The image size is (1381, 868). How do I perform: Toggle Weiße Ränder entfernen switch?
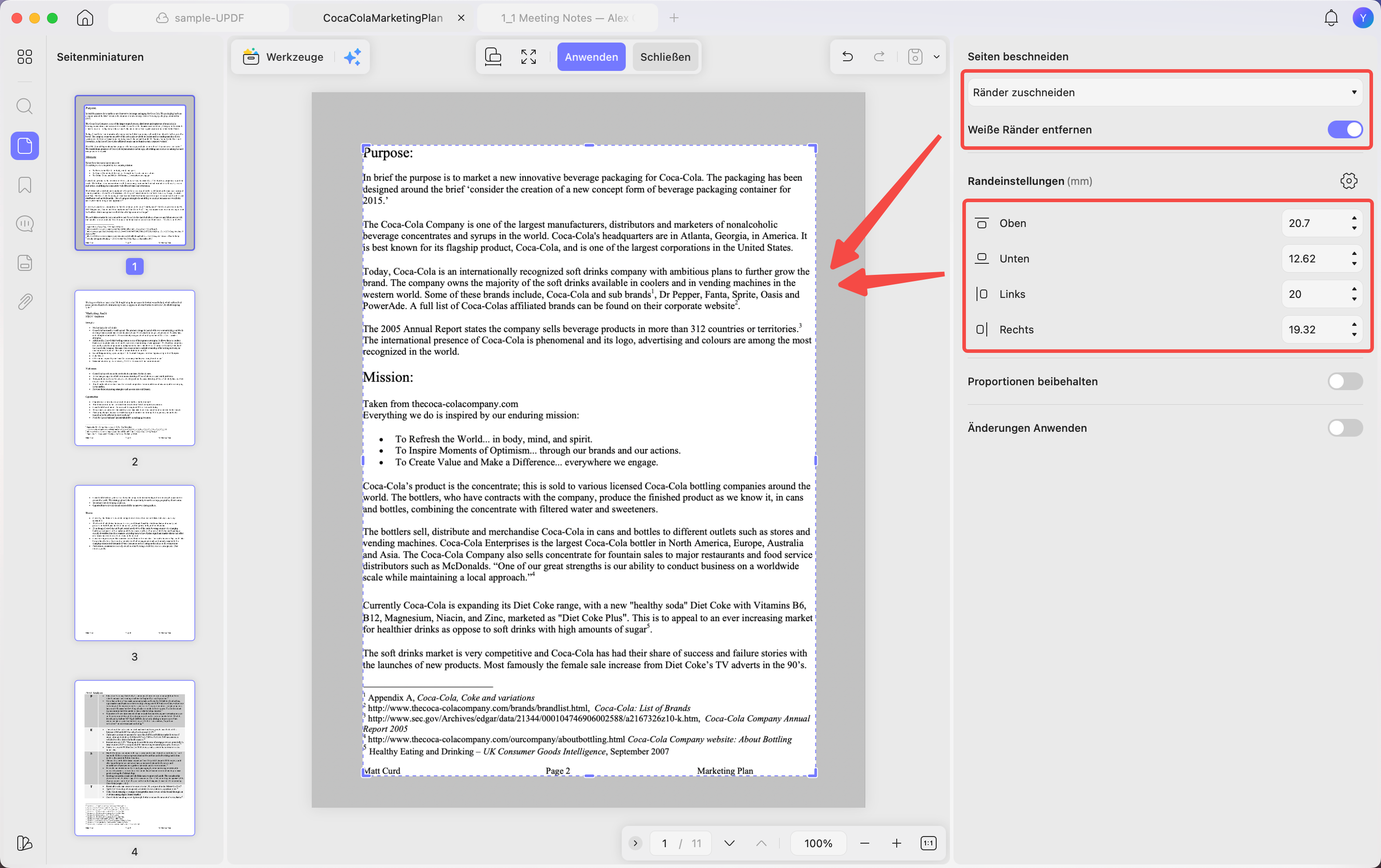pos(1345,129)
